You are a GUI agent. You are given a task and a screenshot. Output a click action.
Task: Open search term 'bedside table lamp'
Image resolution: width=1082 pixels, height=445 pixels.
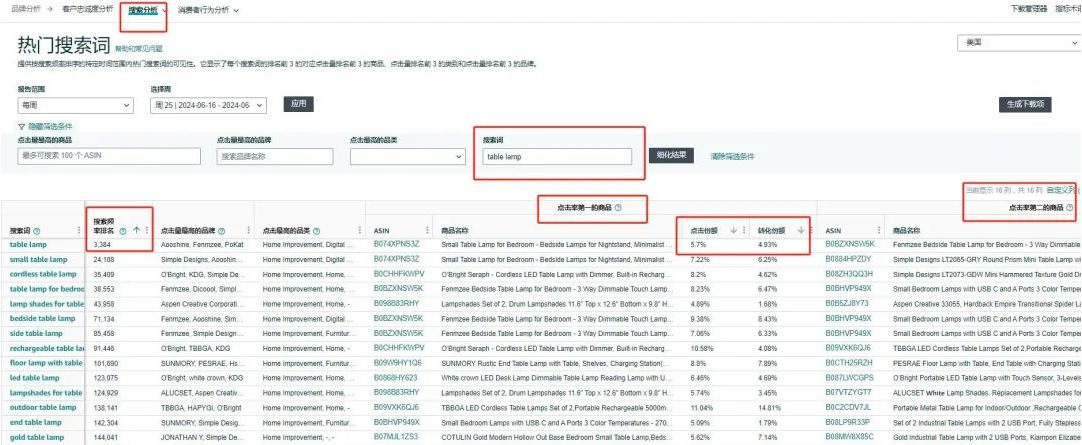tap(42, 318)
